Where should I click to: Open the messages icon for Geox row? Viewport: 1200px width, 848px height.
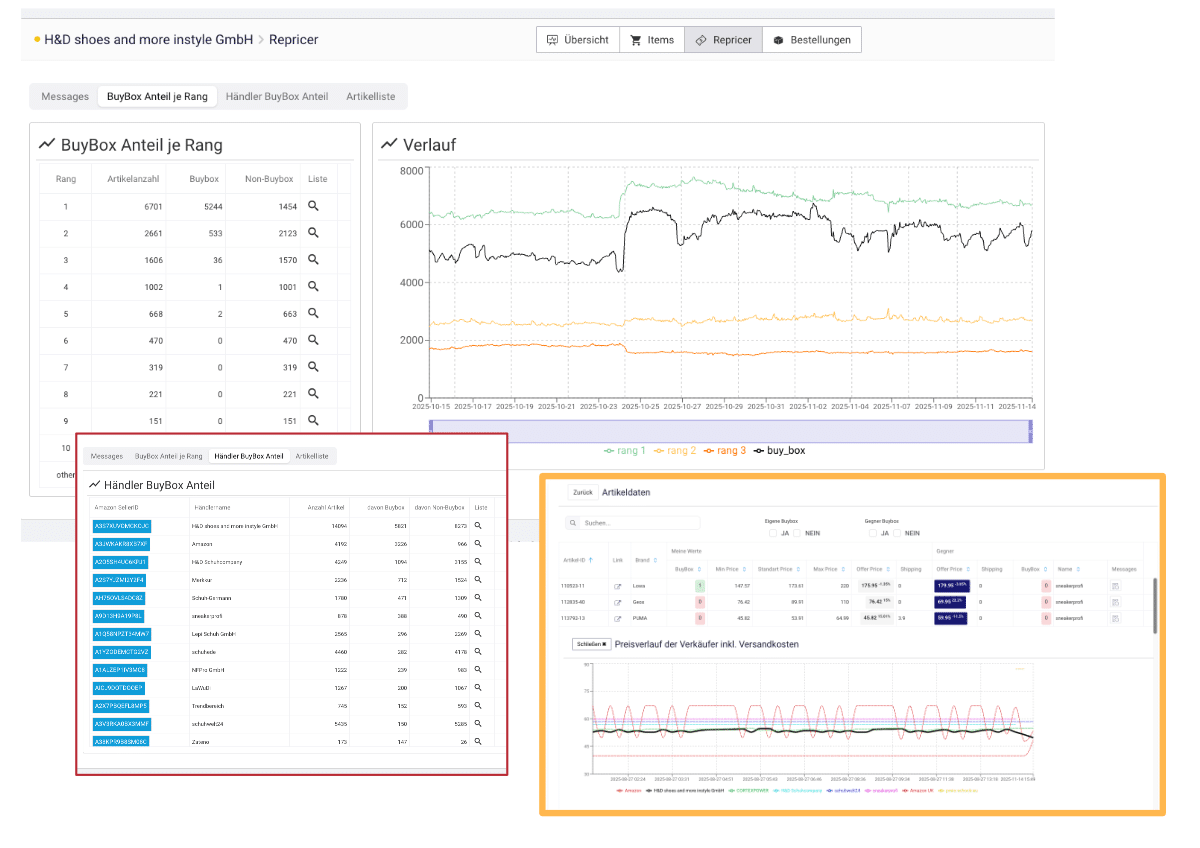pyautogui.click(x=1115, y=602)
